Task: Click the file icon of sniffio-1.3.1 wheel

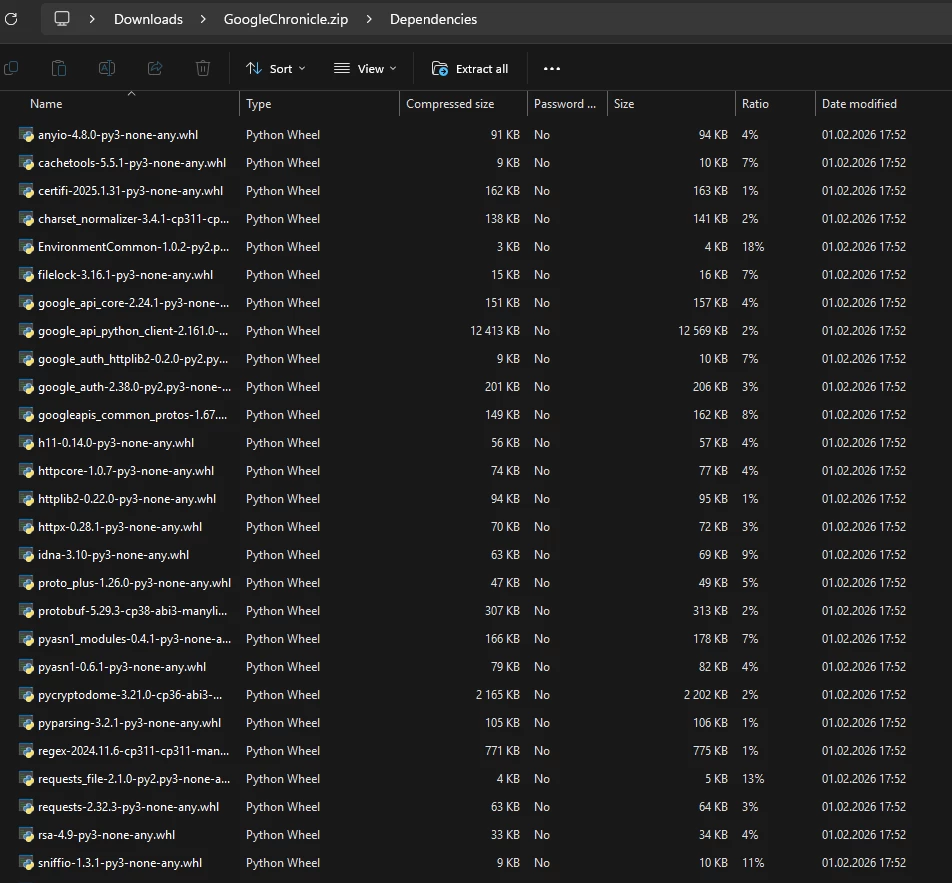Action: point(26,862)
